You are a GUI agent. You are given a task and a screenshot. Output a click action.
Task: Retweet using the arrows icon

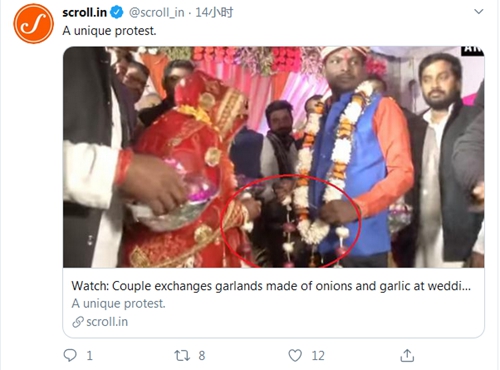click(182, 356)
